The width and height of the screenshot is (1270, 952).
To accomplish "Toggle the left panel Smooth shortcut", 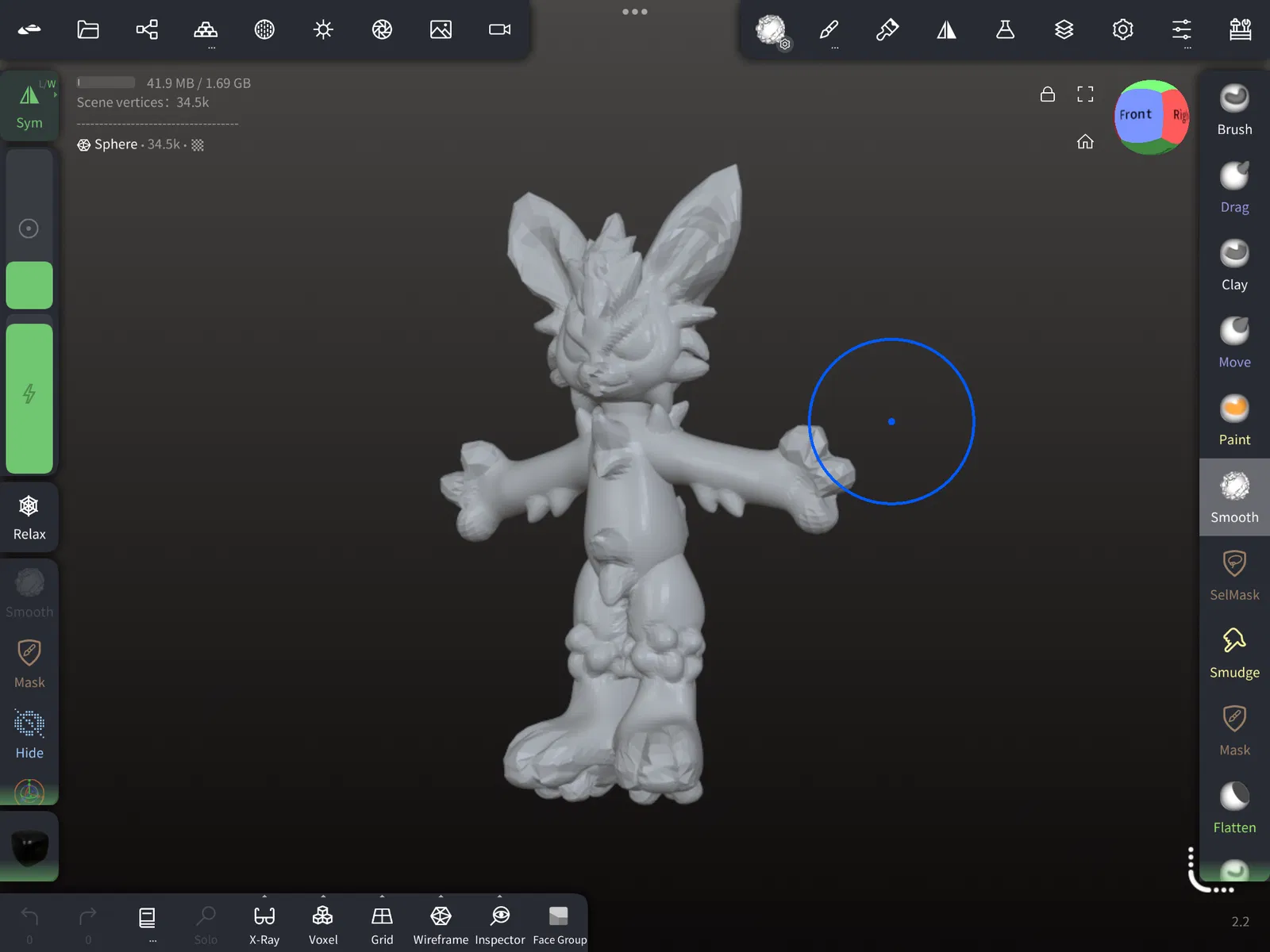I will 29,593.
